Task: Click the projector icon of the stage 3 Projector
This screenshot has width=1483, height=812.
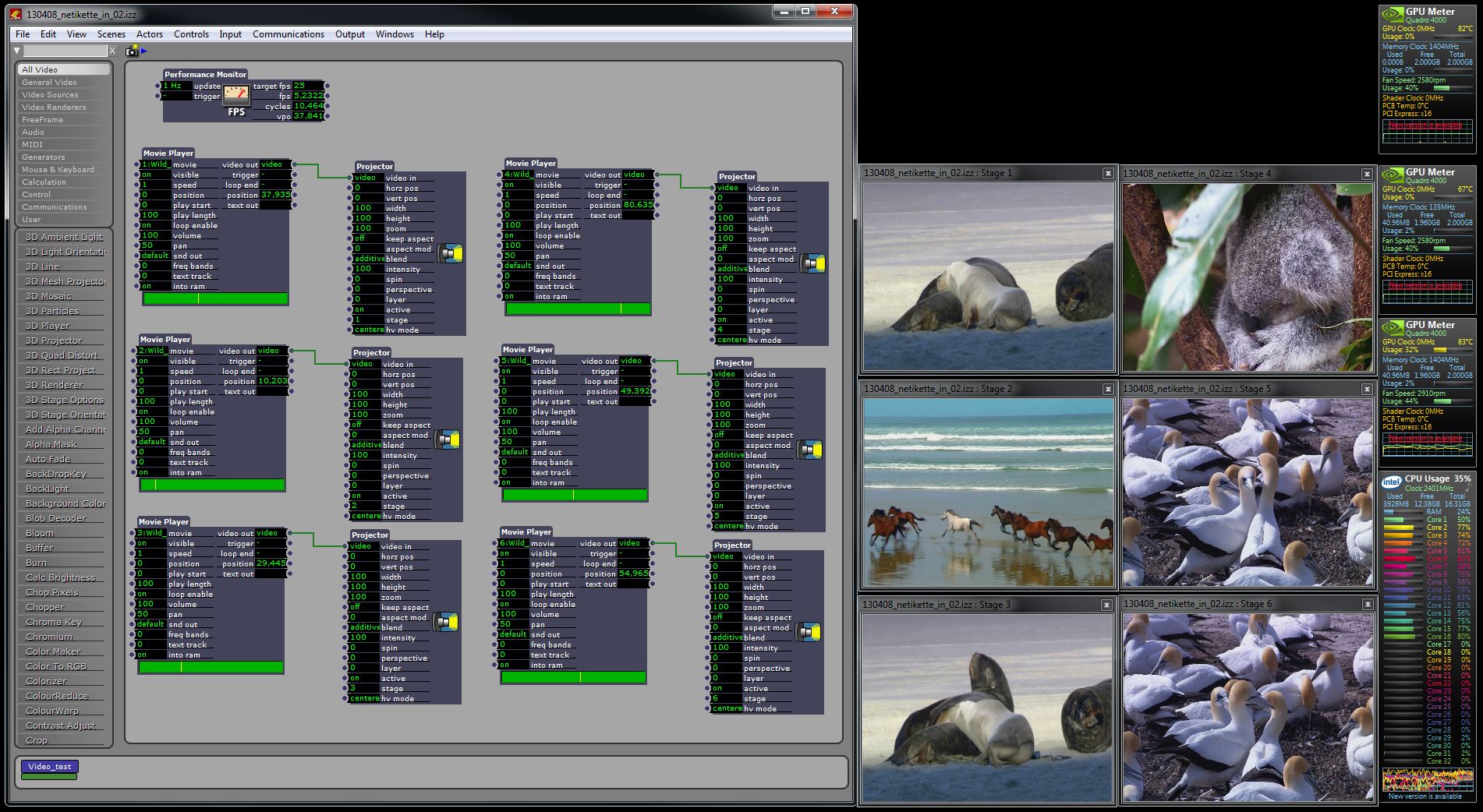Action: (446, 622)
